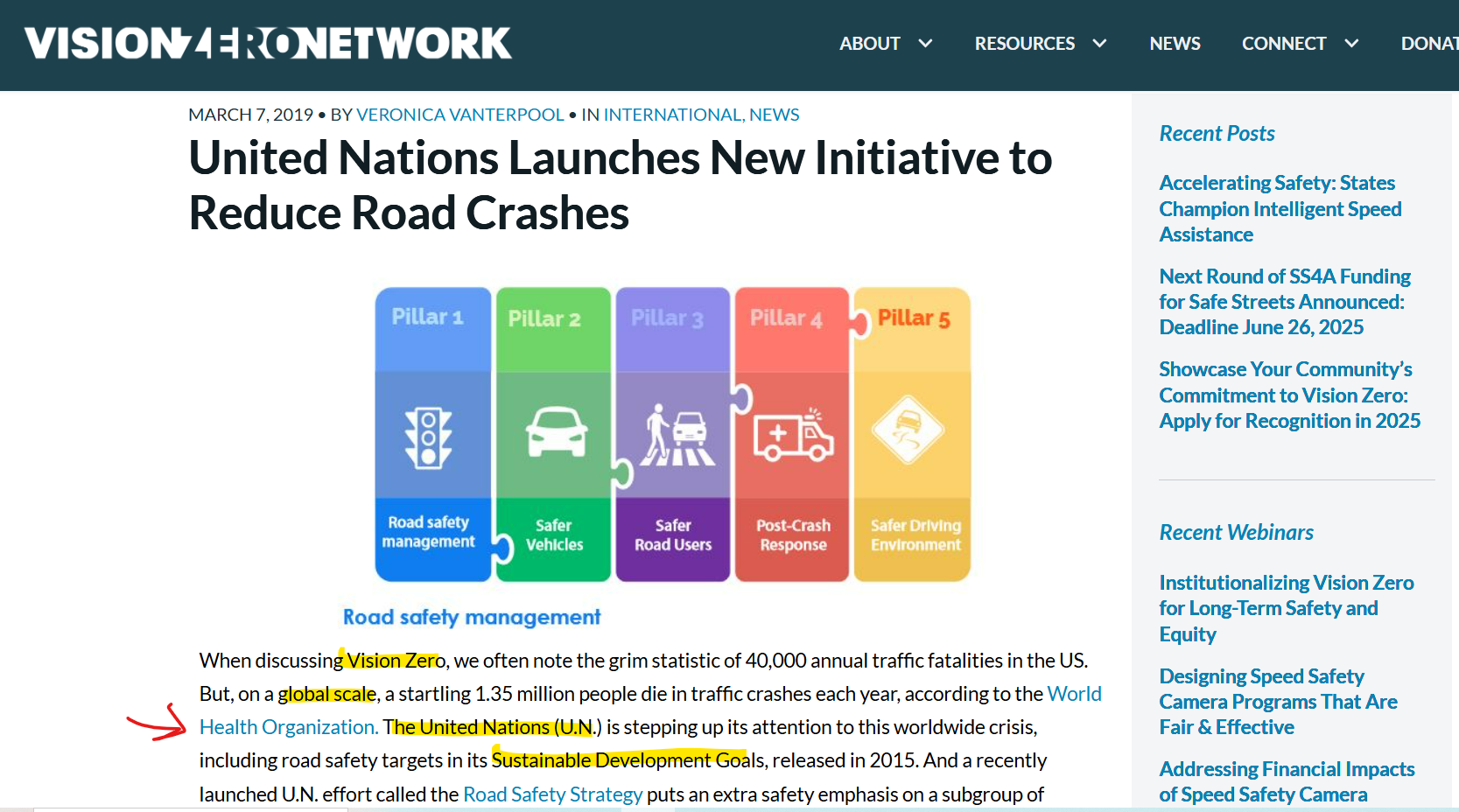This screenshot has width=1459, height=812.
Task: Open the International category link
Action: pos(672,115)
